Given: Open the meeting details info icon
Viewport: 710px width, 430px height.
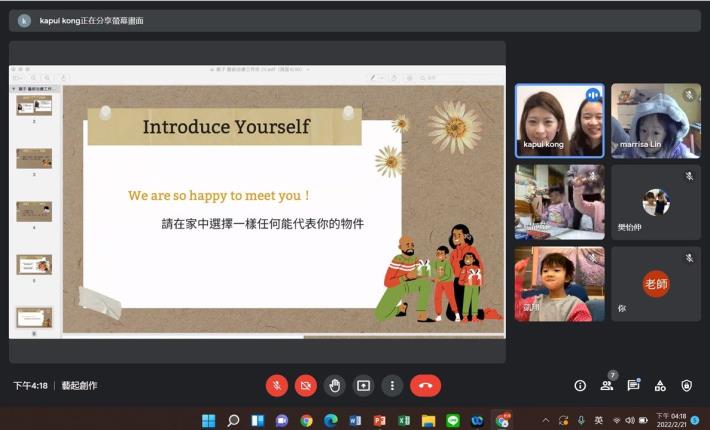Looking at the screenshot, I should [x=580, y=385].
